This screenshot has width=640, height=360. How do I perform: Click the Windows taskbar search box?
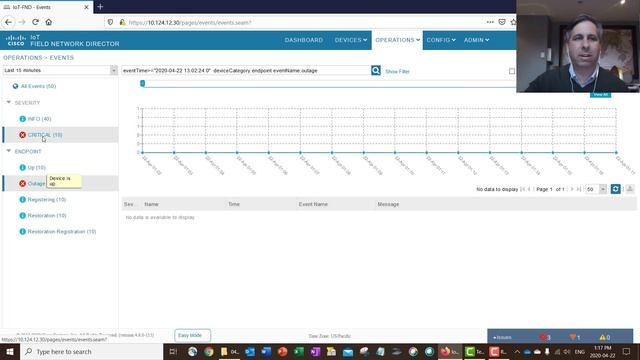tap(91, 351)
